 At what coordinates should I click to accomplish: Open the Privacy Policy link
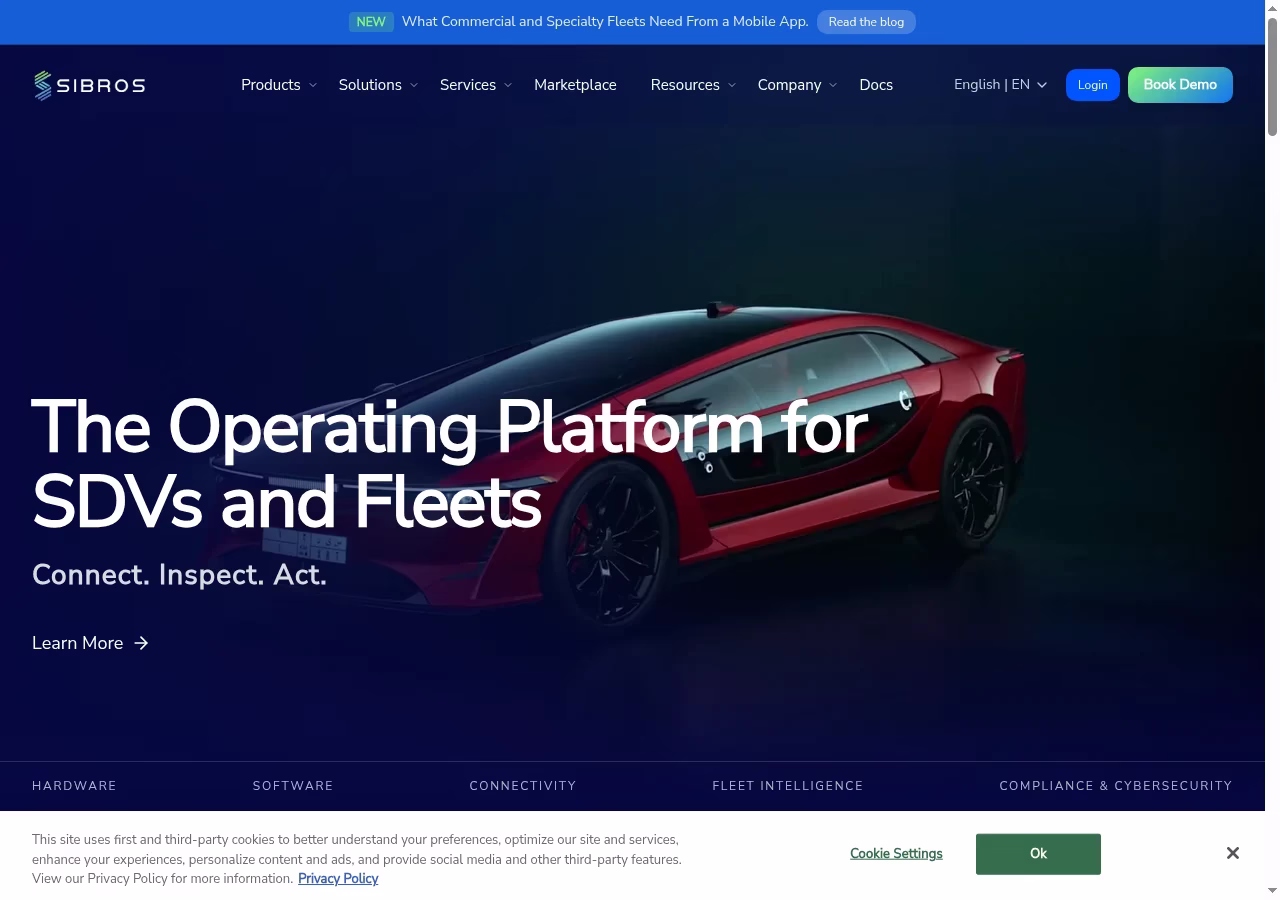coord(338,879)
